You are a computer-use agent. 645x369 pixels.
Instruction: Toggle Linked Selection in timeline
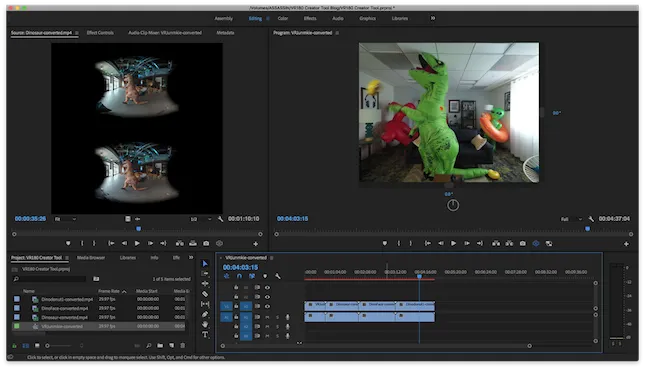click(x=252, y=276)
